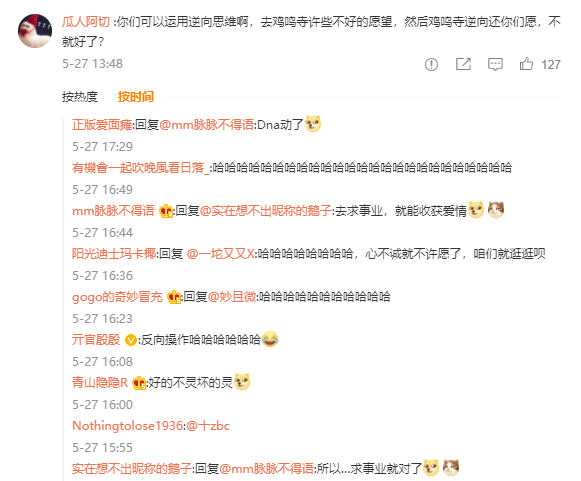Sort replies by 按时间
The width and height of the screenshot is (581, 481).
(136, 97)
